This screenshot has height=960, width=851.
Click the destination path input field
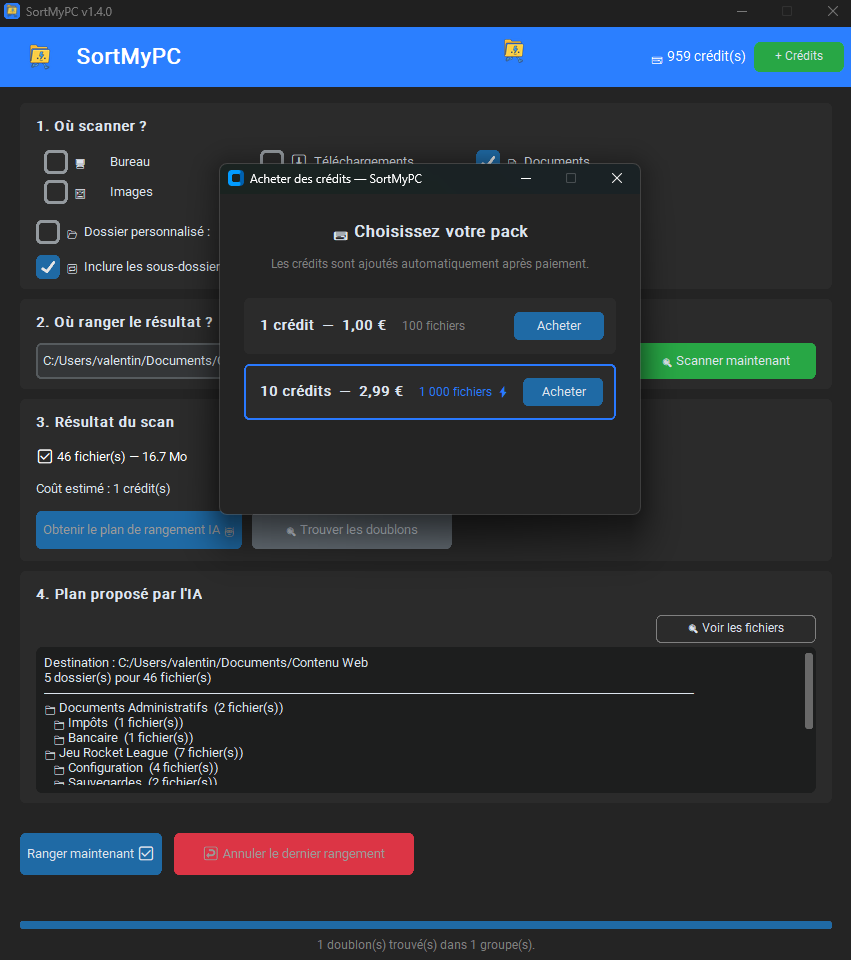pos(128,361)
